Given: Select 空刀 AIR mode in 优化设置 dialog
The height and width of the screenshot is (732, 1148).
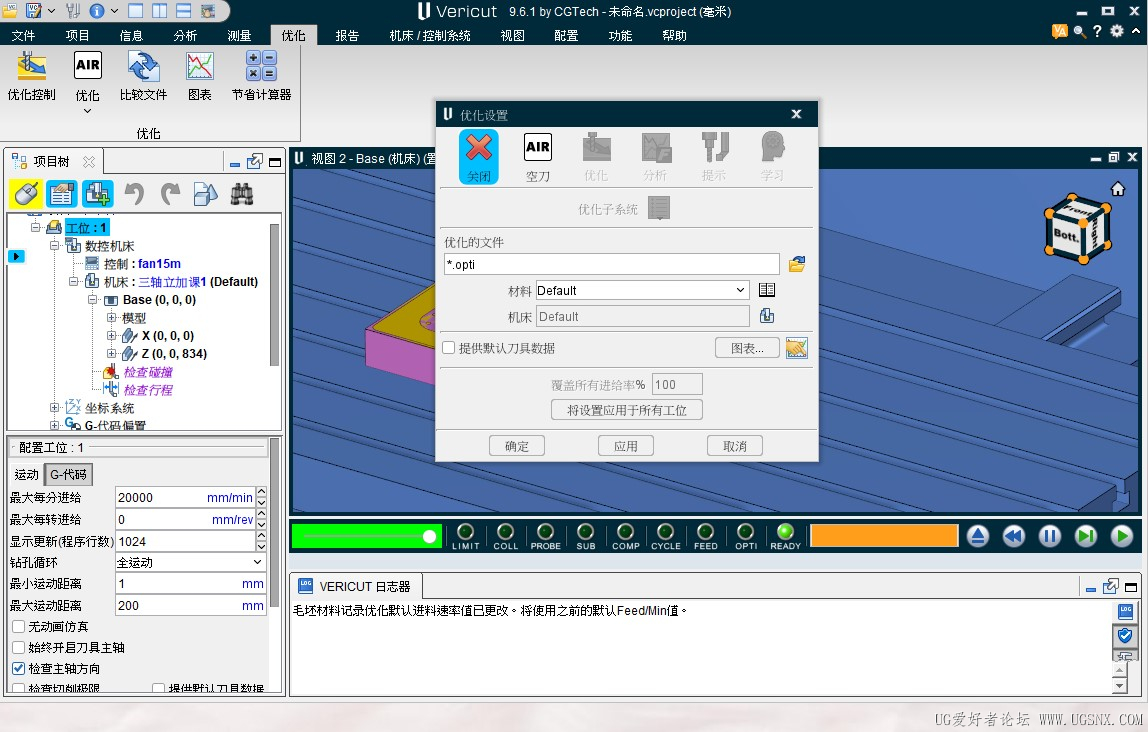Looking at the screenshot, I should [x=537, y=156].
